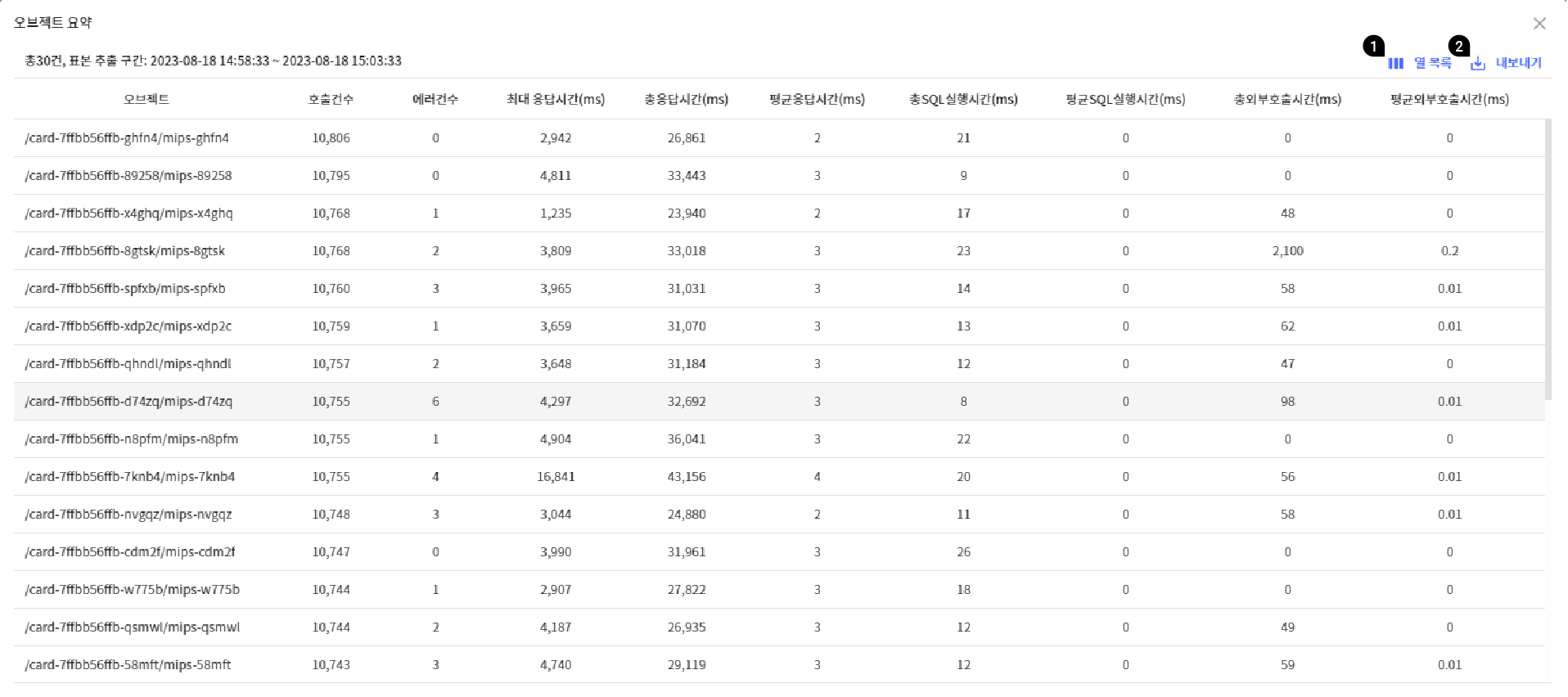The width and height of the screenshot is (1568, 697).
Task: Sort by 총외부호출시간(ms) column header
Action: [1287, 99]
